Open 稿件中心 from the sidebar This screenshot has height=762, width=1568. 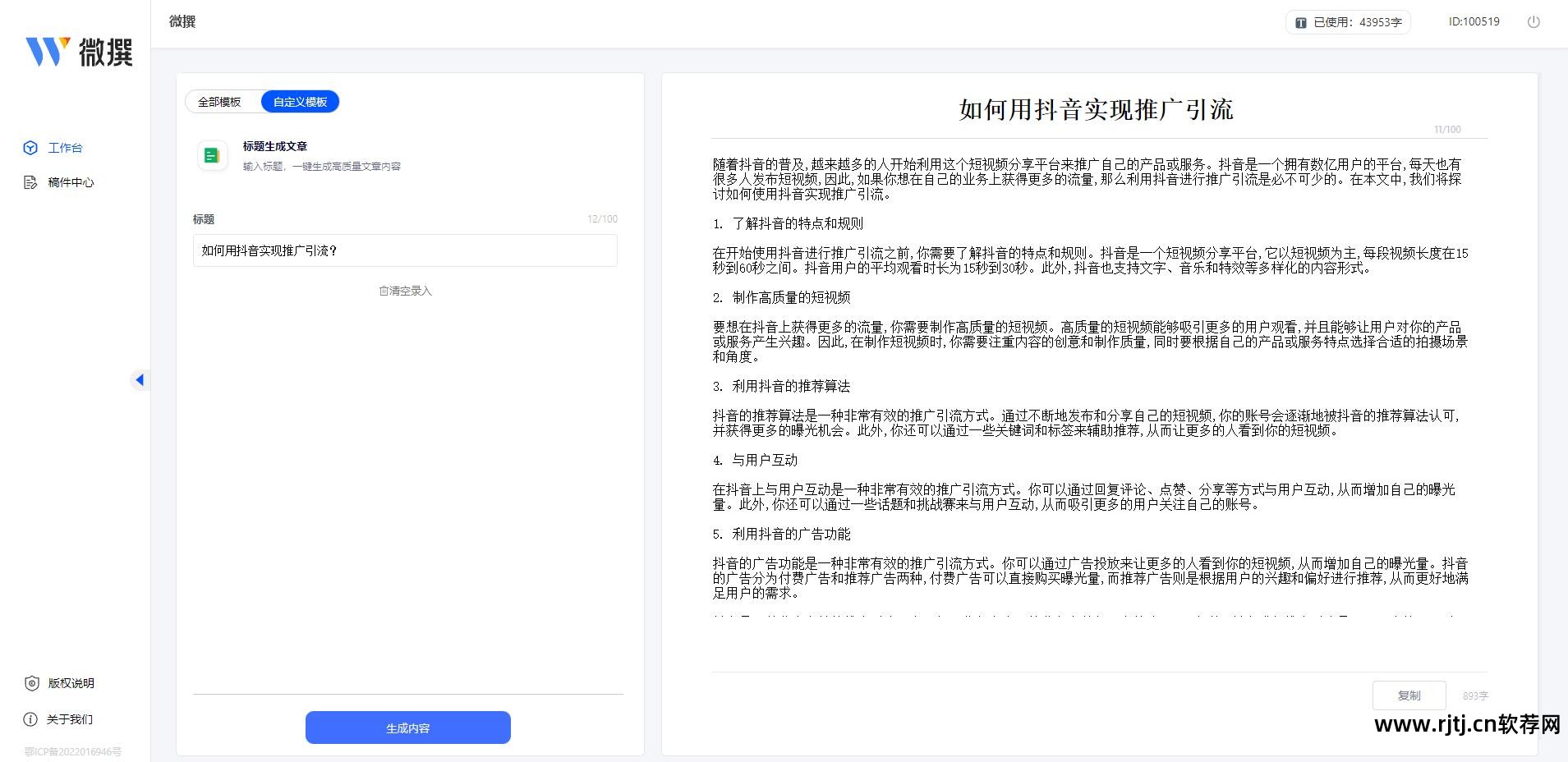pyautogui.click(x=71, y=182)
